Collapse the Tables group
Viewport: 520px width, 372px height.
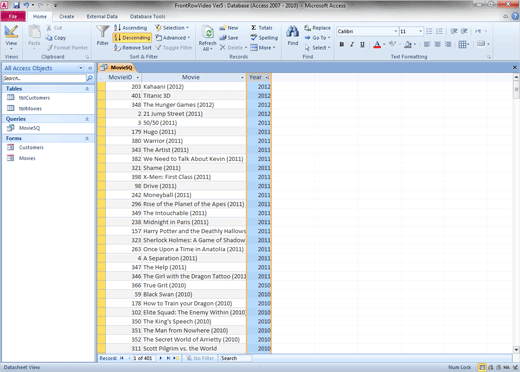(87, 89)
